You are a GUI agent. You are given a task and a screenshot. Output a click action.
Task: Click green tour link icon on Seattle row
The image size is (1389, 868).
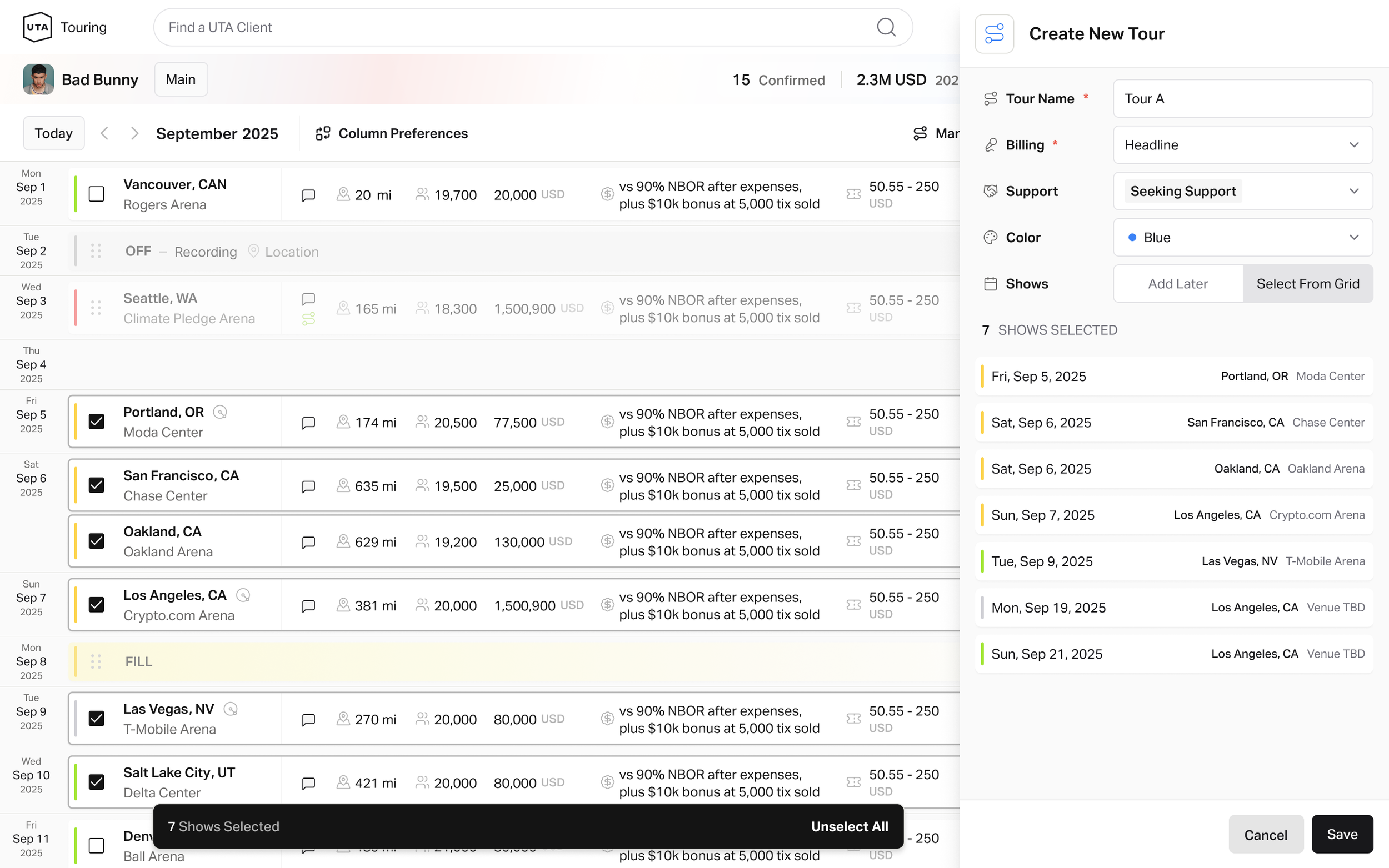308,319
